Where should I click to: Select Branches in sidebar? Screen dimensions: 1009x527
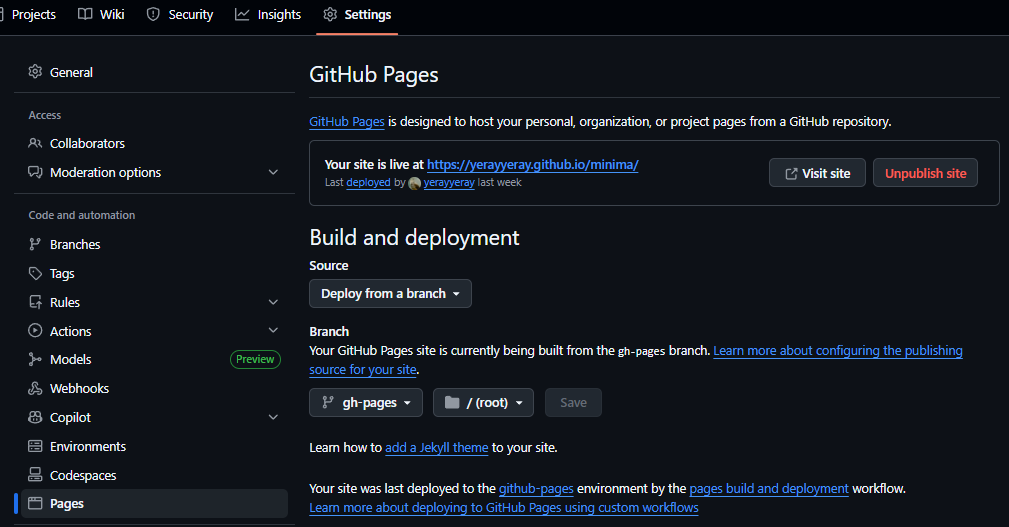pos(154,244)
